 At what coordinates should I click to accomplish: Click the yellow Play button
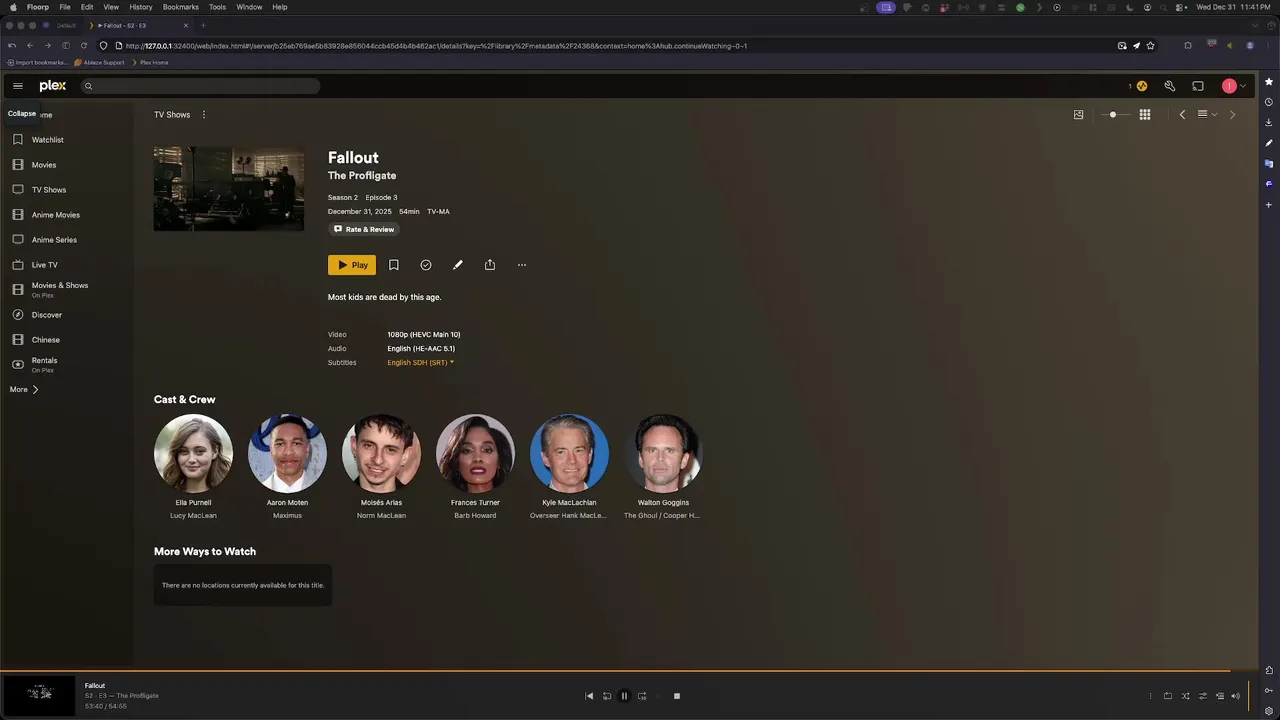pyautogui.click(x=352, y=265)
